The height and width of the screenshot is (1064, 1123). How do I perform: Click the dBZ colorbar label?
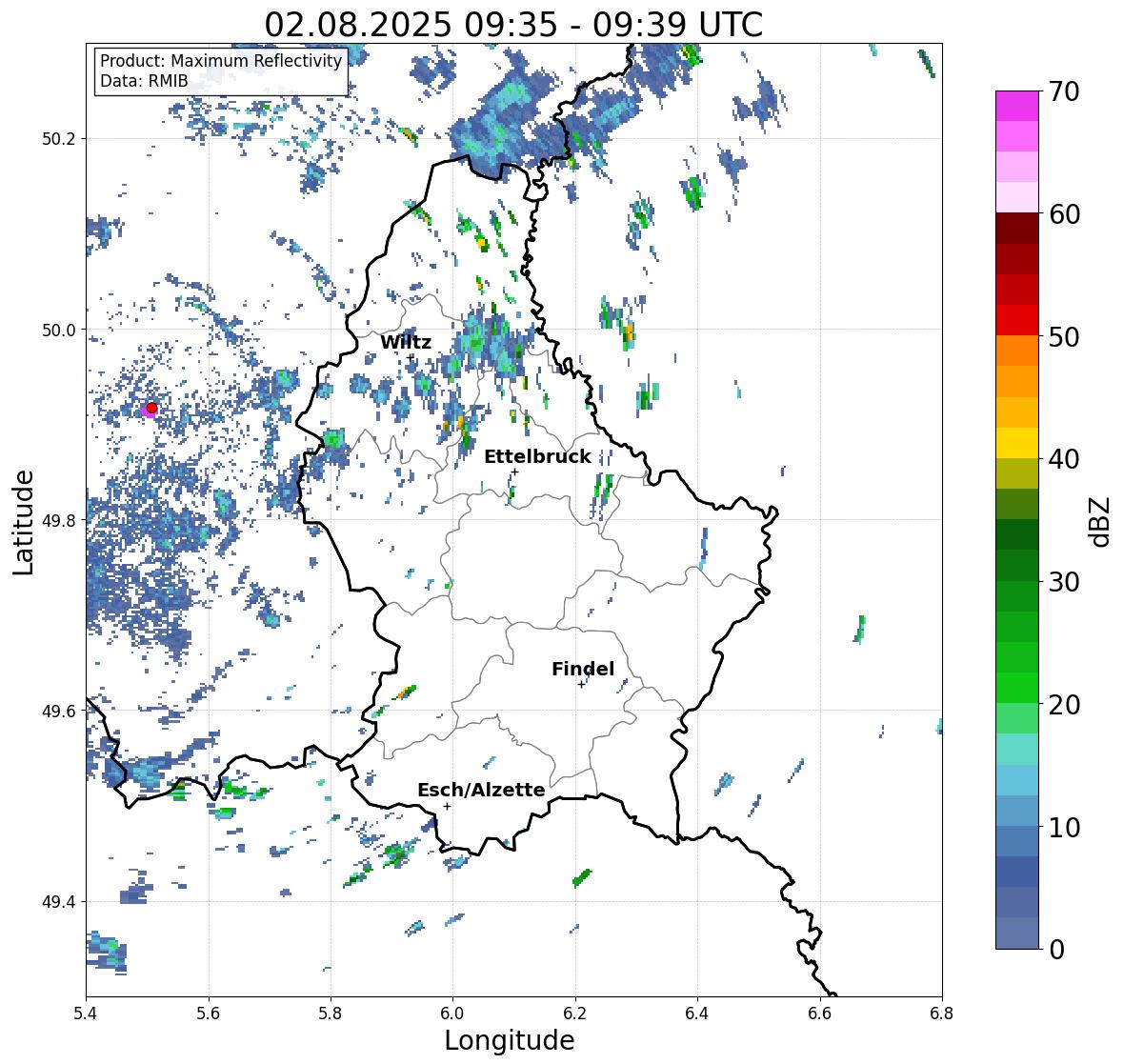1101,522
